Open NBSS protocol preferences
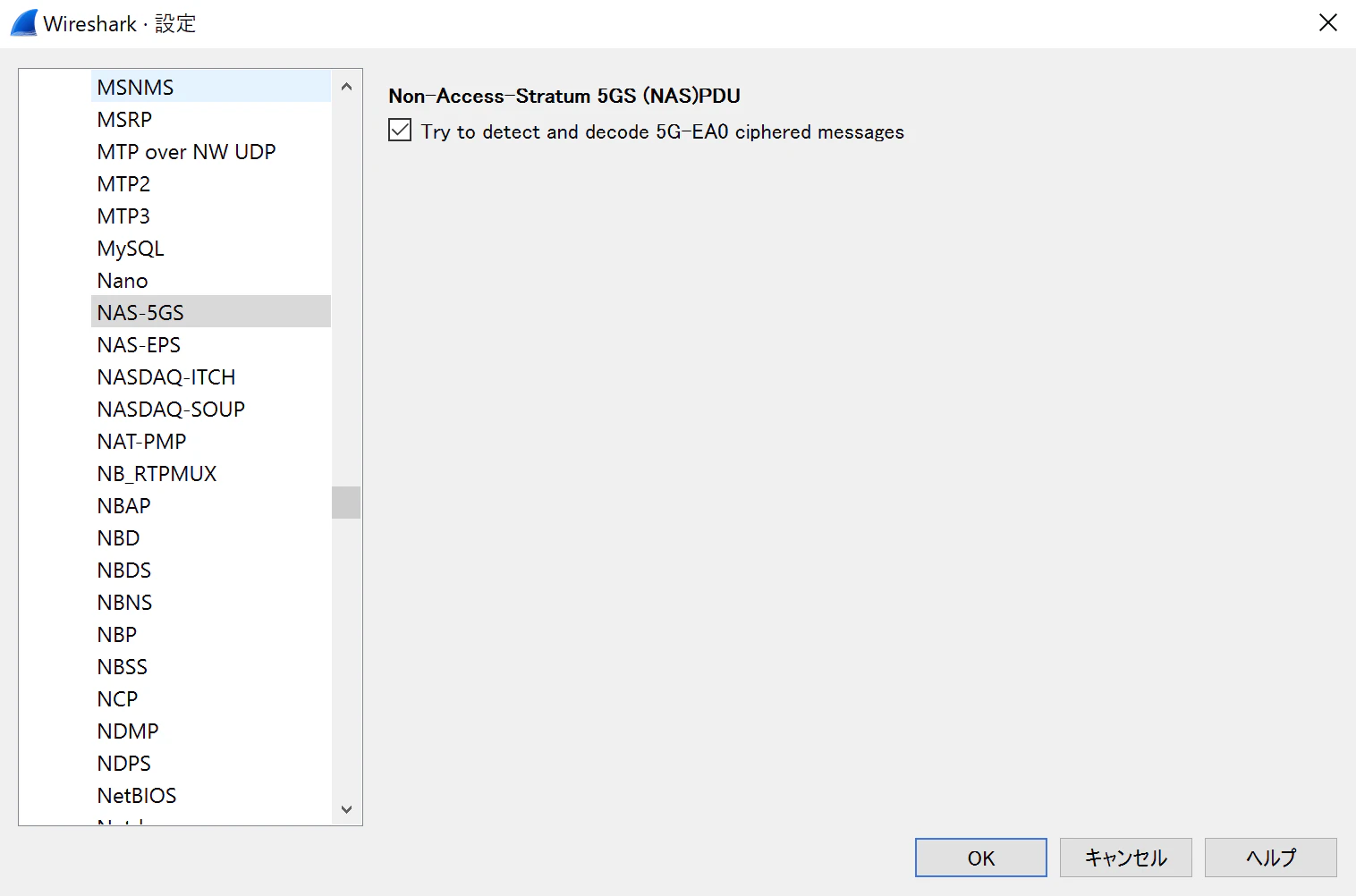The image size is (1356, 896). [211, 666]
